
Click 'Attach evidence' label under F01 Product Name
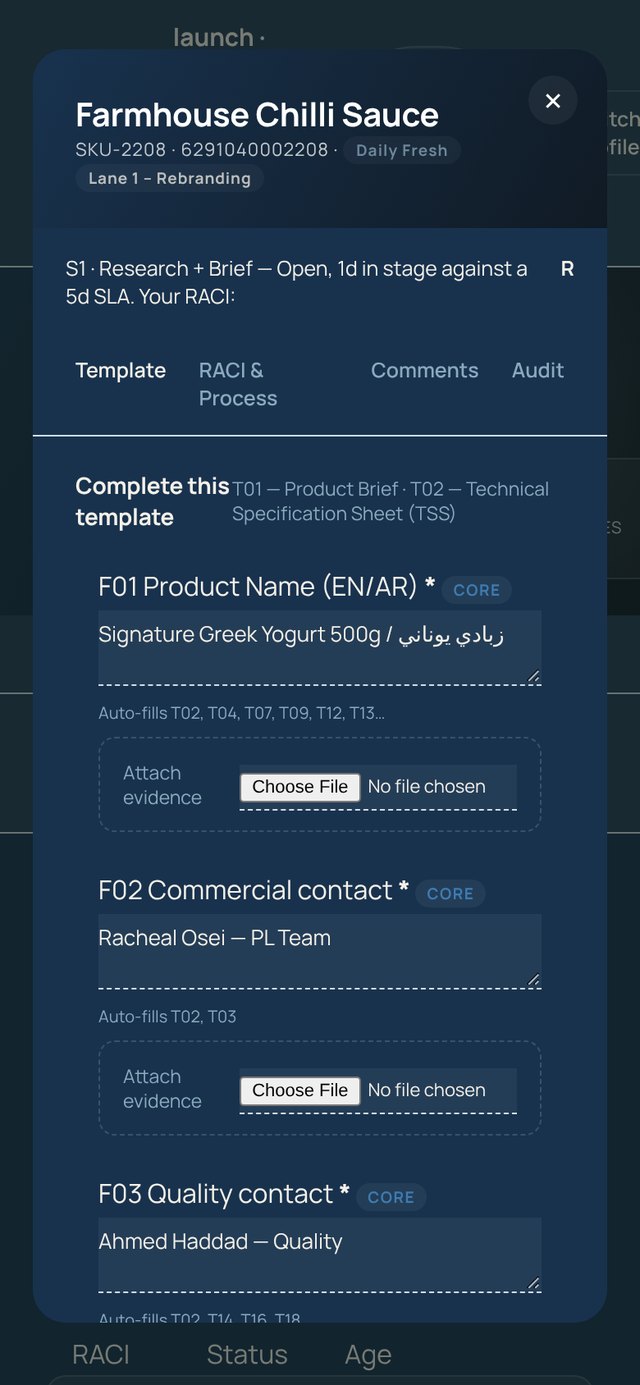pyautogui.click(x=162, y=785)
